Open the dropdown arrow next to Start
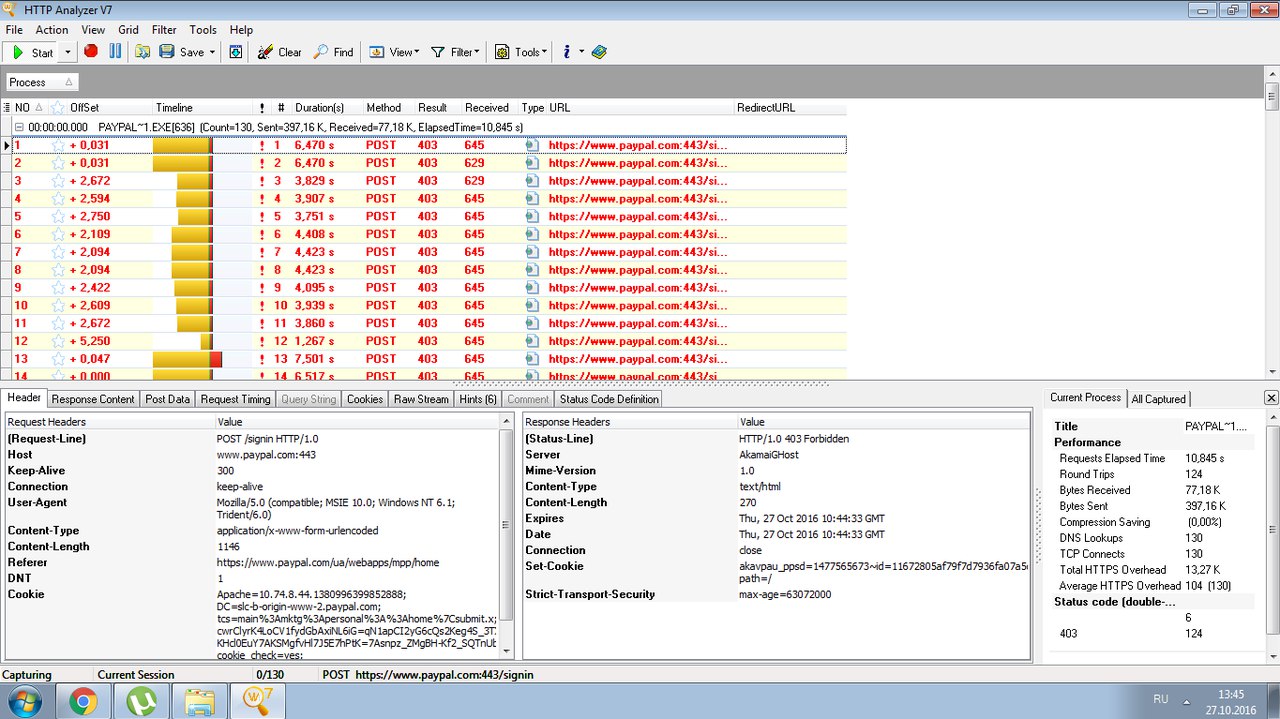1280x719 pixels. 68,52
